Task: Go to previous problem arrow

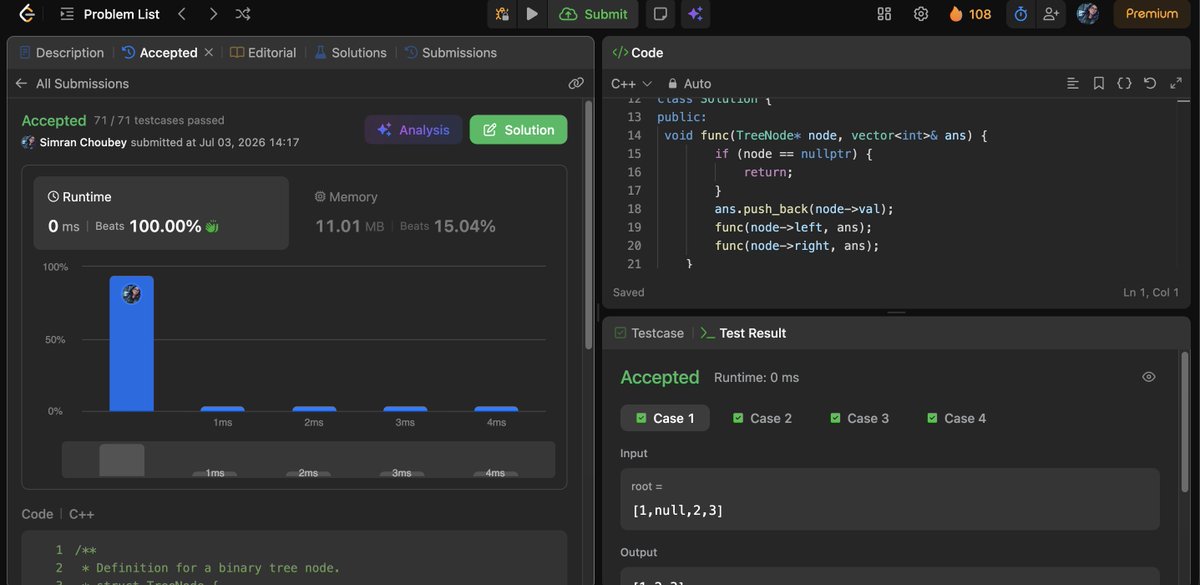Action: pos(181,14)
